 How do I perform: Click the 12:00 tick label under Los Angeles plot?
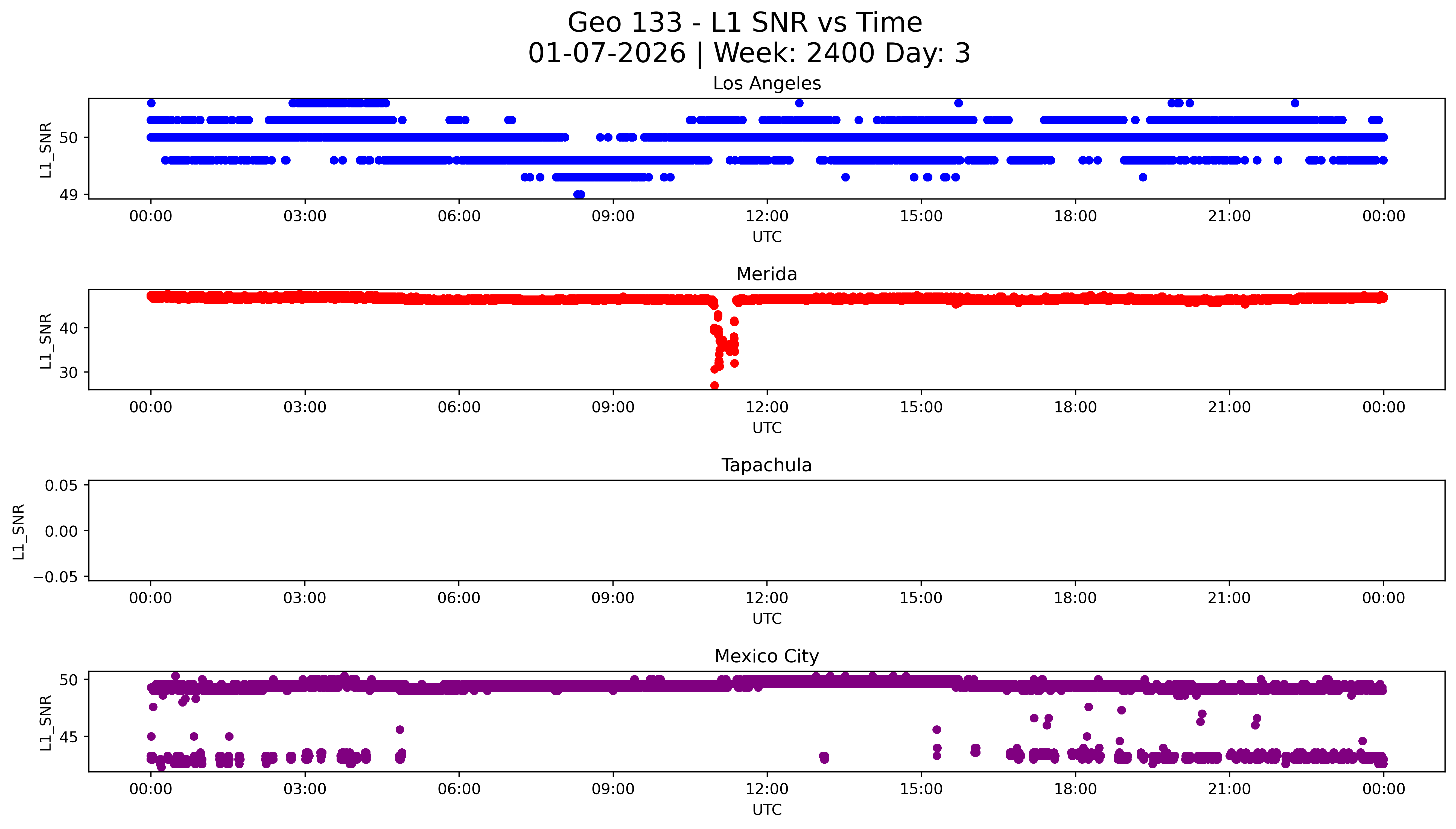766,216
